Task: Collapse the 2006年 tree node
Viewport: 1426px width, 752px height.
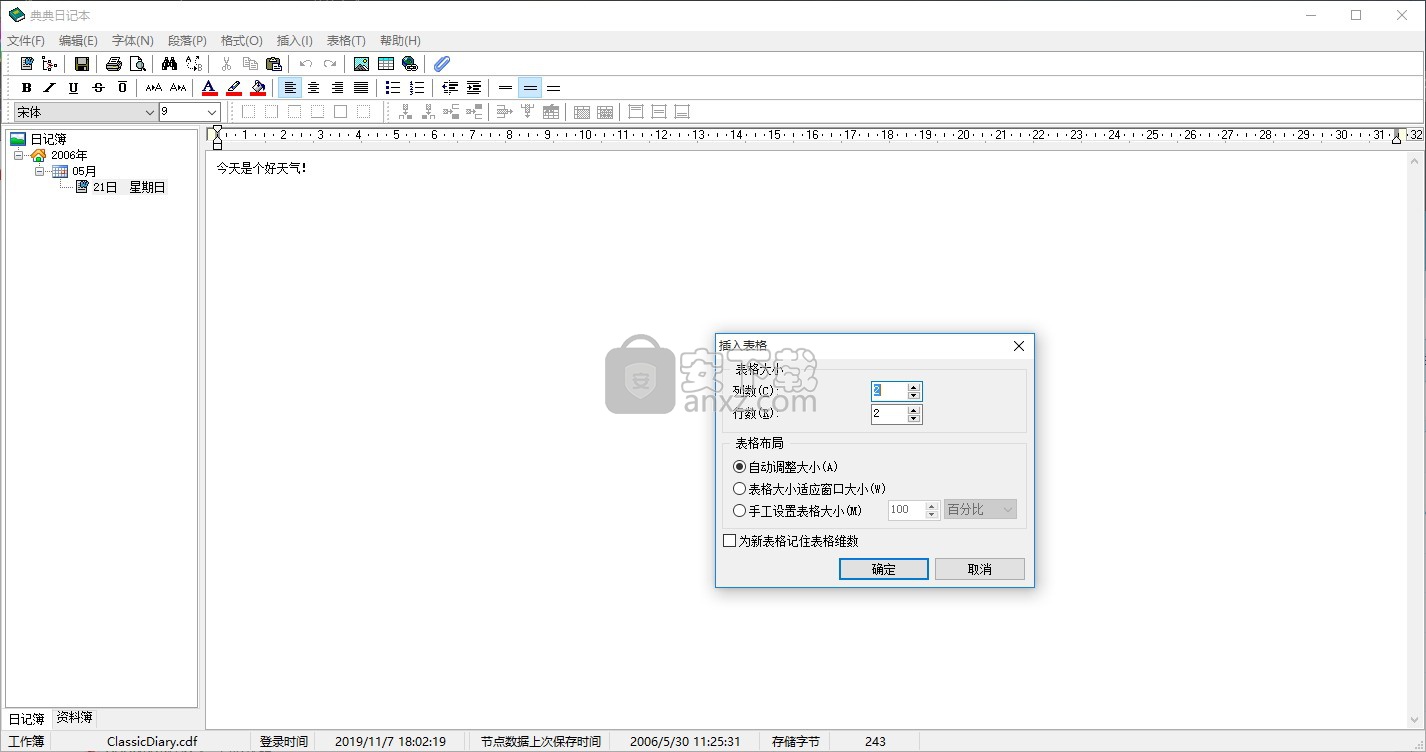Action: 18,155
